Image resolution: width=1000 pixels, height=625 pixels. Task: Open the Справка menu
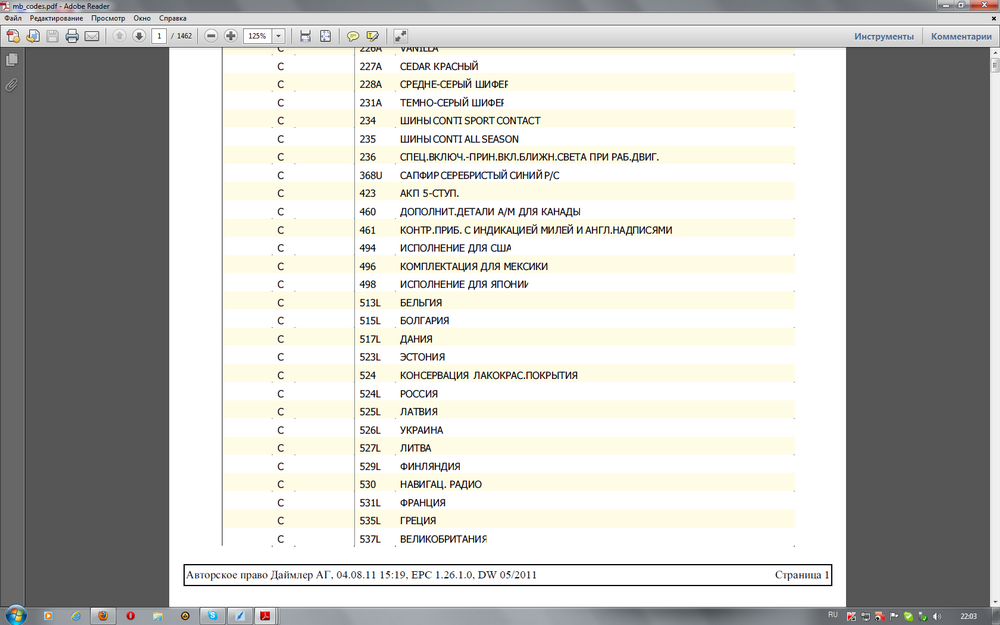point(173,18)
